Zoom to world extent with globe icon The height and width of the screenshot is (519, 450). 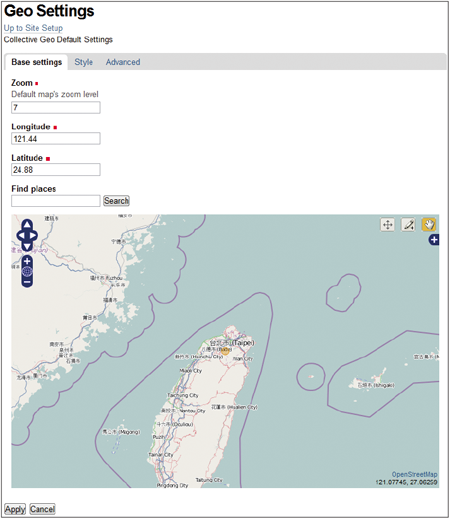27,272
